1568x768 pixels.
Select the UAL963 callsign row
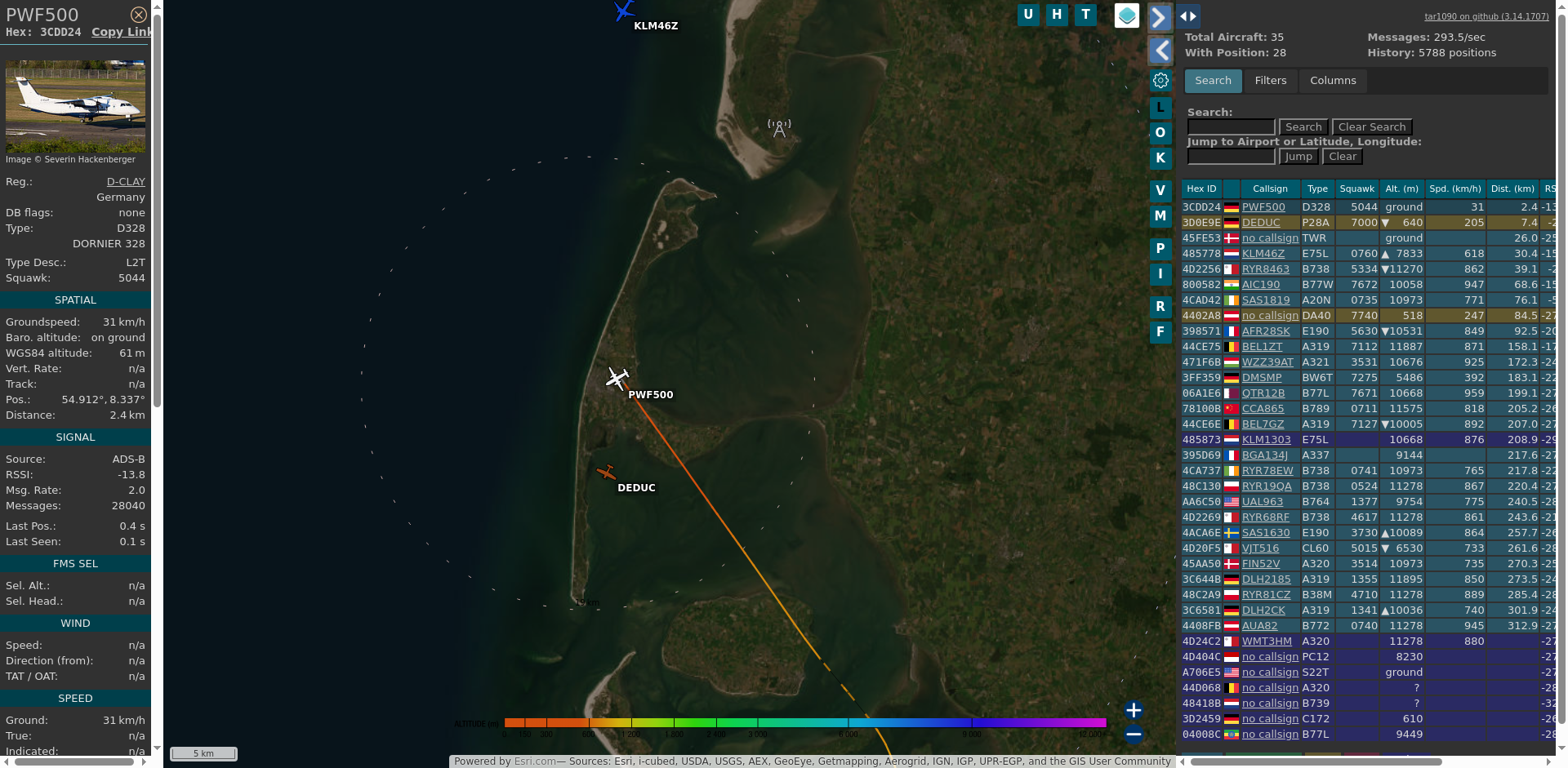(1263, 502)
